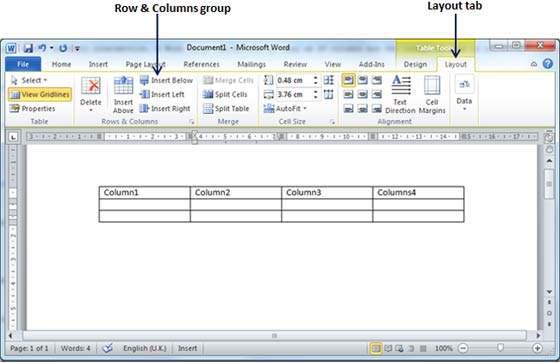Select Align Top Left alignment icon
Screen dimensions: 560x363
pyautogui.click(x=348, y=80)
